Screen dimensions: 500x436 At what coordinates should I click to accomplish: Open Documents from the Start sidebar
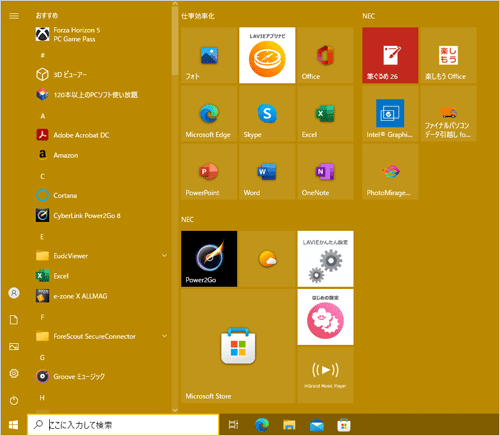tap(14, 320)
